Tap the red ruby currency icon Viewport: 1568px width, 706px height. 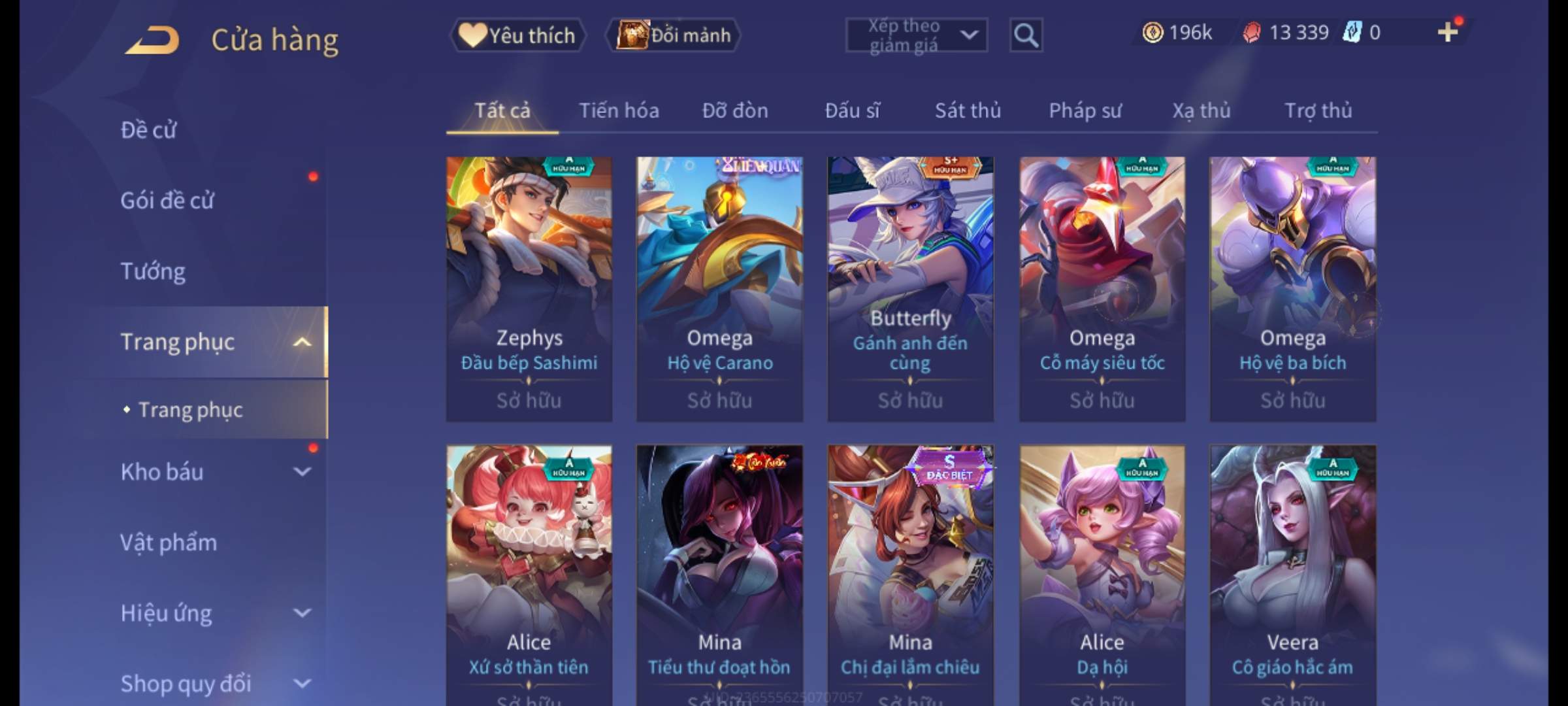pyautogui.click(x=1251, y=32)
